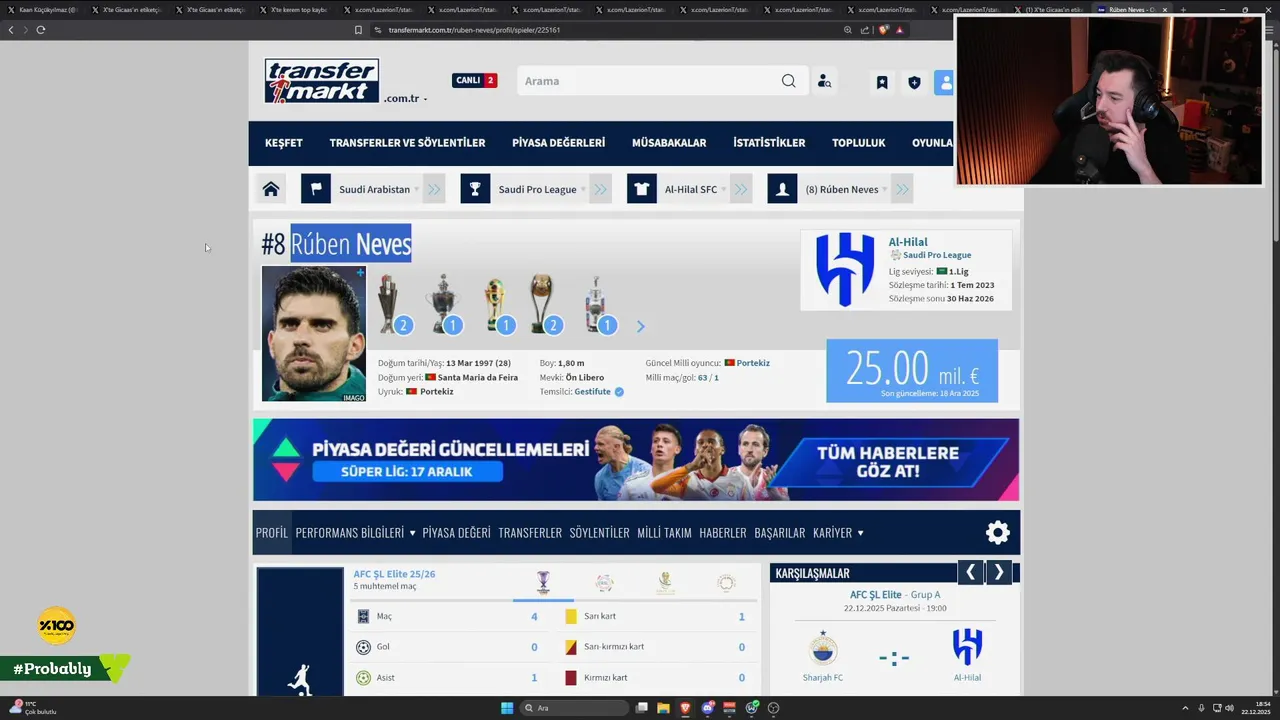1280x720 pixels.
Task: Switch to Haberler tab
Action: [723, 533]
